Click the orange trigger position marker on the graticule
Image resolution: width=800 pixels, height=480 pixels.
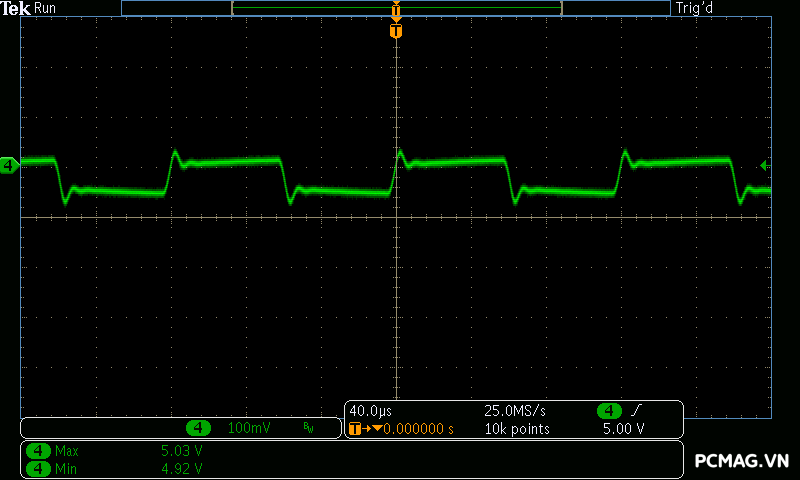396,31
